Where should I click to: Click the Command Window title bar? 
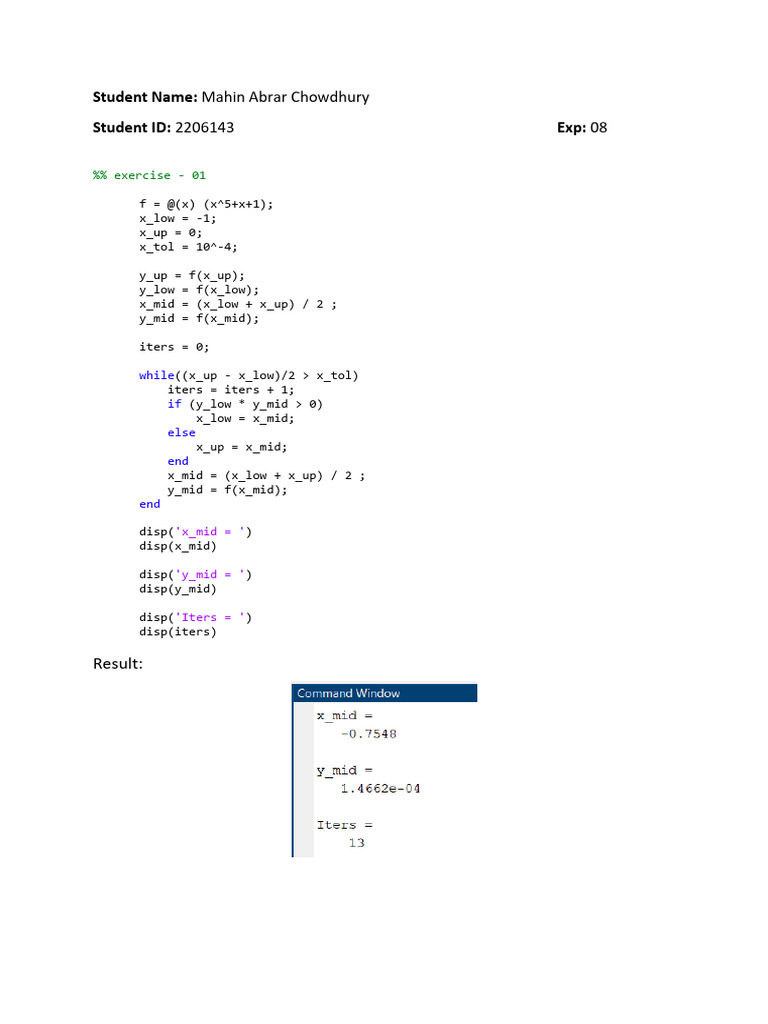point(385,693)
